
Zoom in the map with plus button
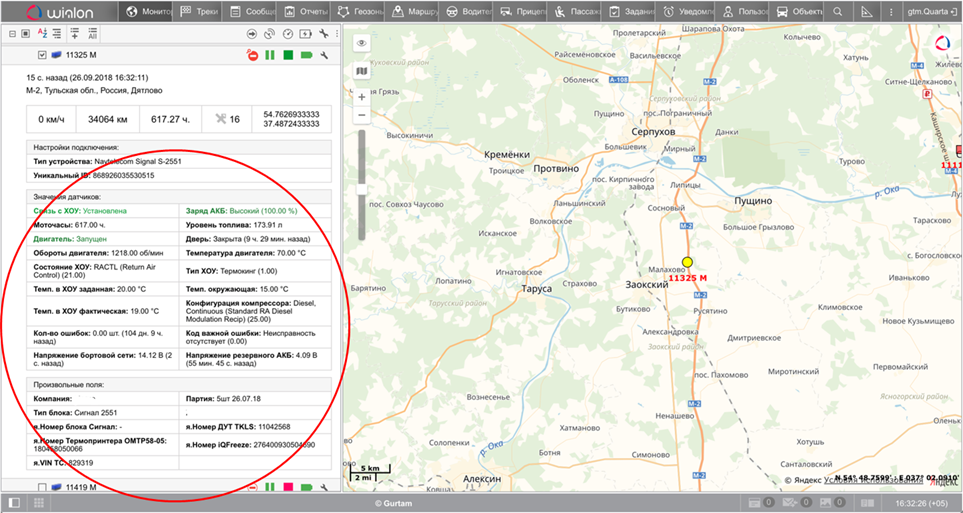361,97
